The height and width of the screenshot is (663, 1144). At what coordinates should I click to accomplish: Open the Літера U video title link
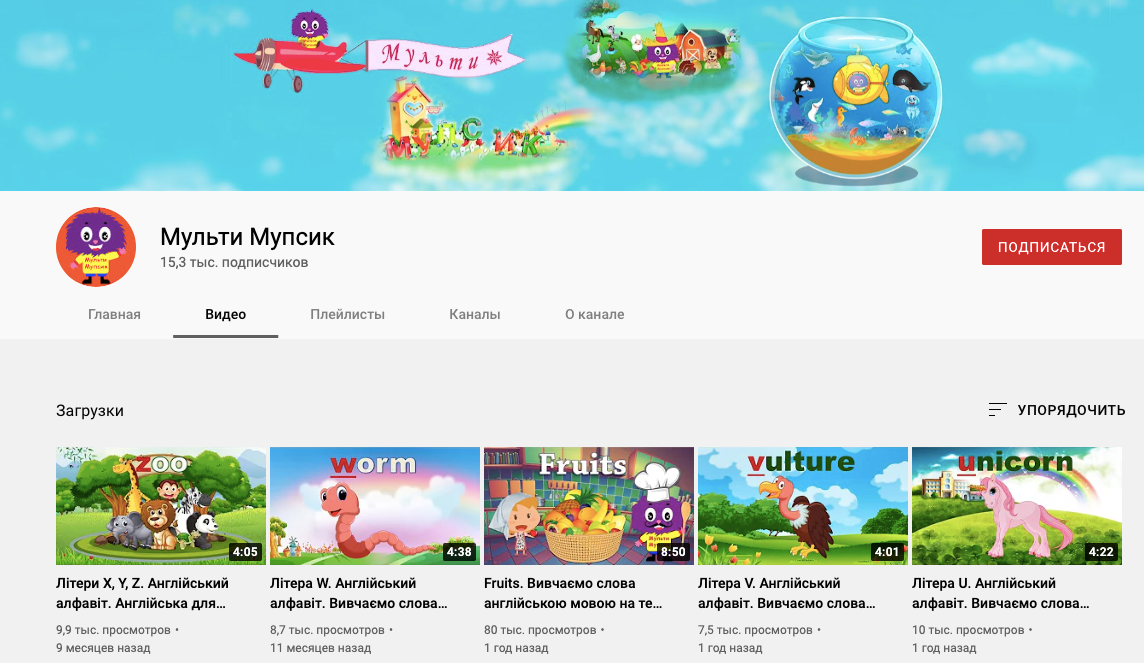(x=1000, y=593)
